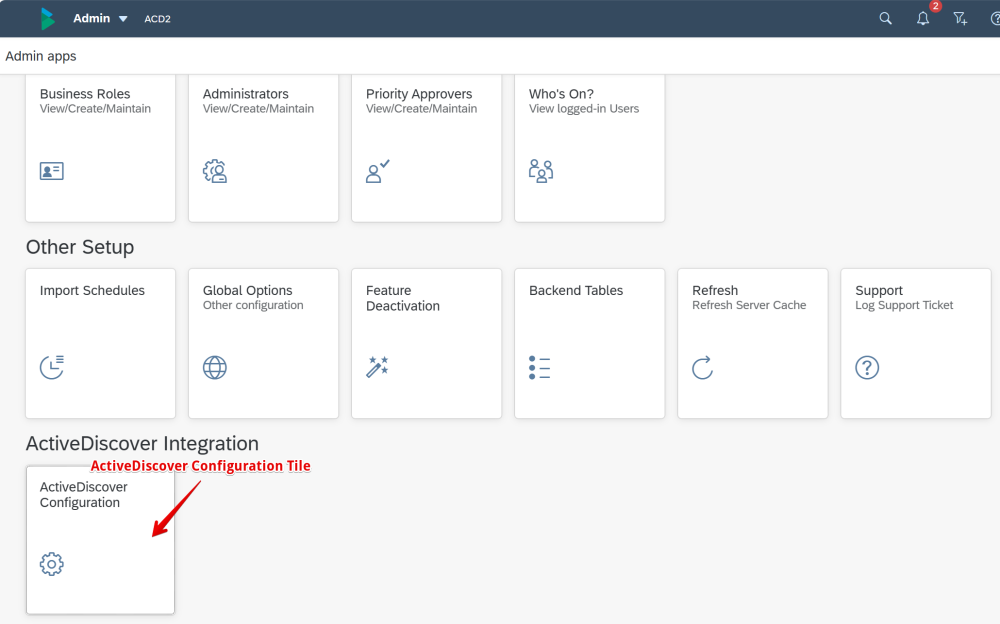Click the Support question mark icon
Viewport: 1000px width, 624px height.
pyautogui.click(x=867, y=368)
